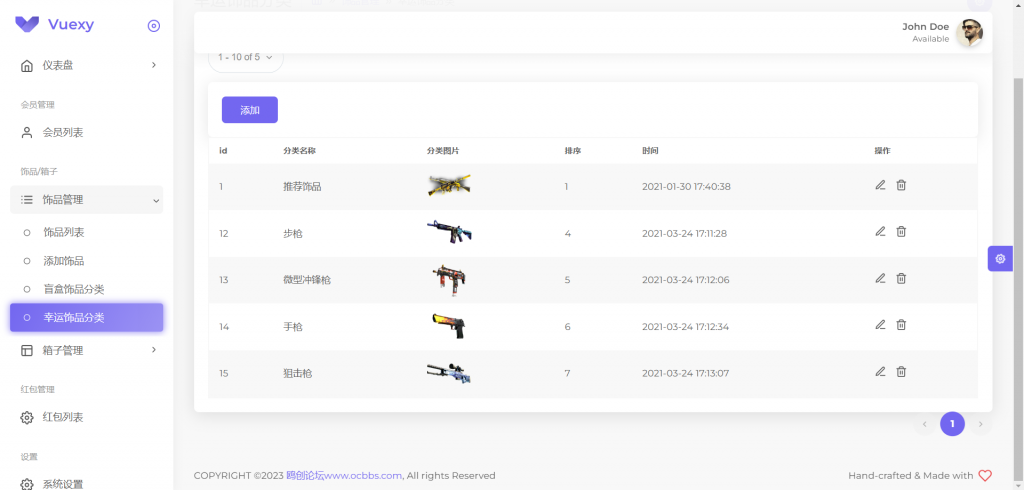Click the 手枪 pistol image
1024x490 pixels.
pos(449,325)
